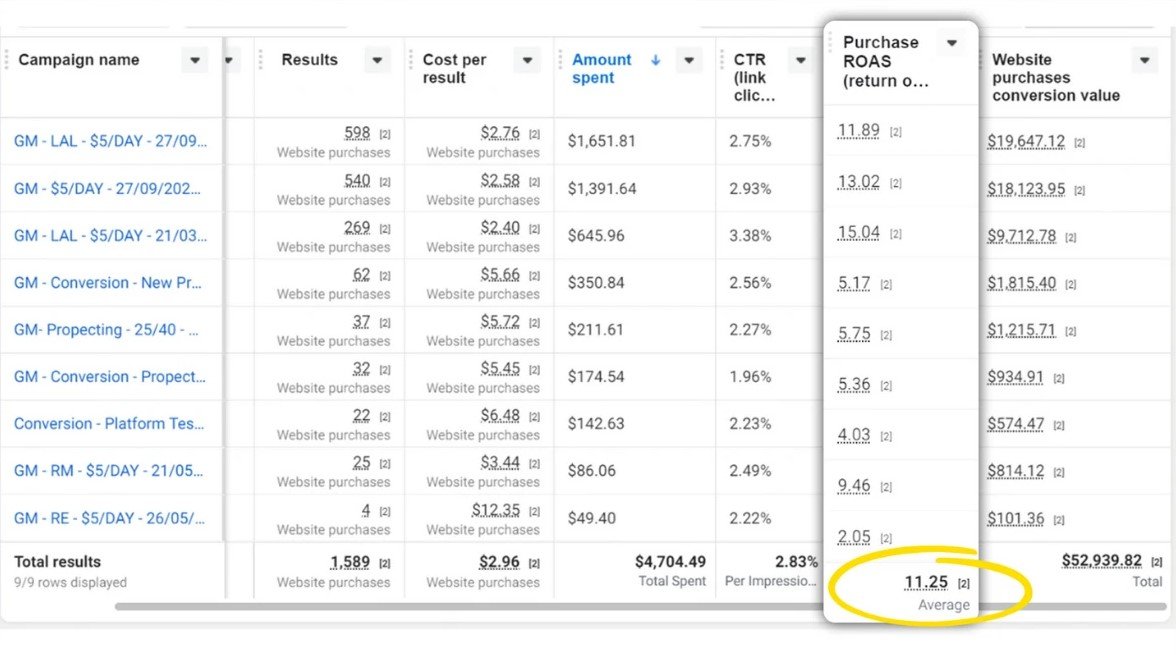Screen dimensions: 1176x655
Task: Click the Amount spent sort arrow icon
Action: (x=656, y=60)
